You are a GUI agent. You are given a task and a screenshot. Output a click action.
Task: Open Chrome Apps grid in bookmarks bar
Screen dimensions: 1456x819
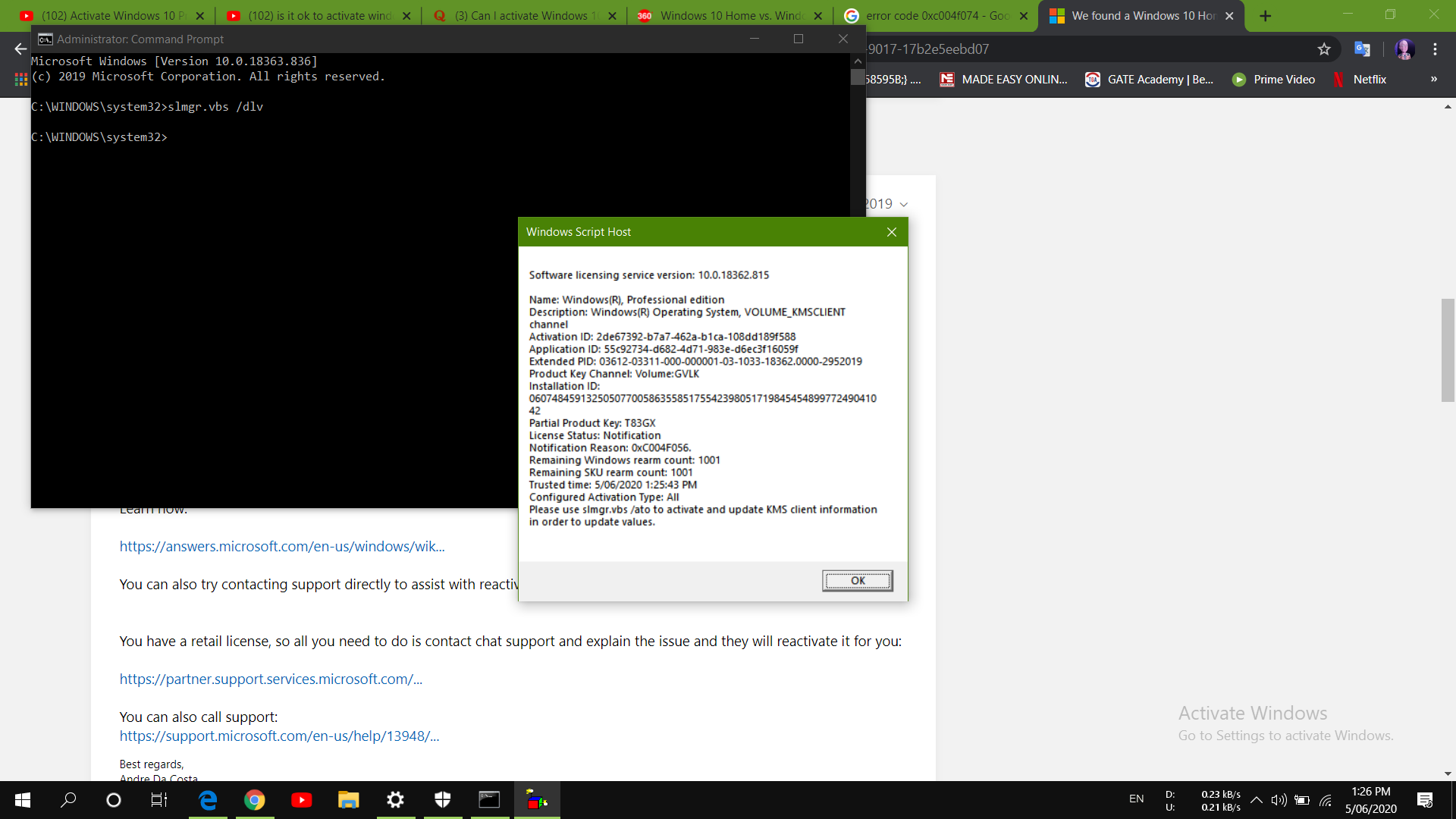click(21, 80)
